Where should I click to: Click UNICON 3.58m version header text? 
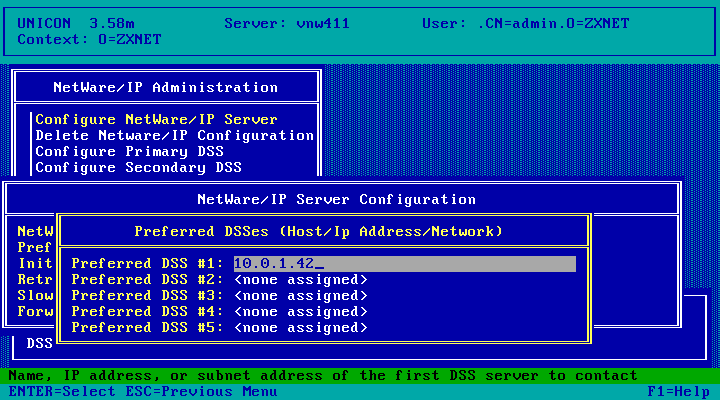point(76,23)
